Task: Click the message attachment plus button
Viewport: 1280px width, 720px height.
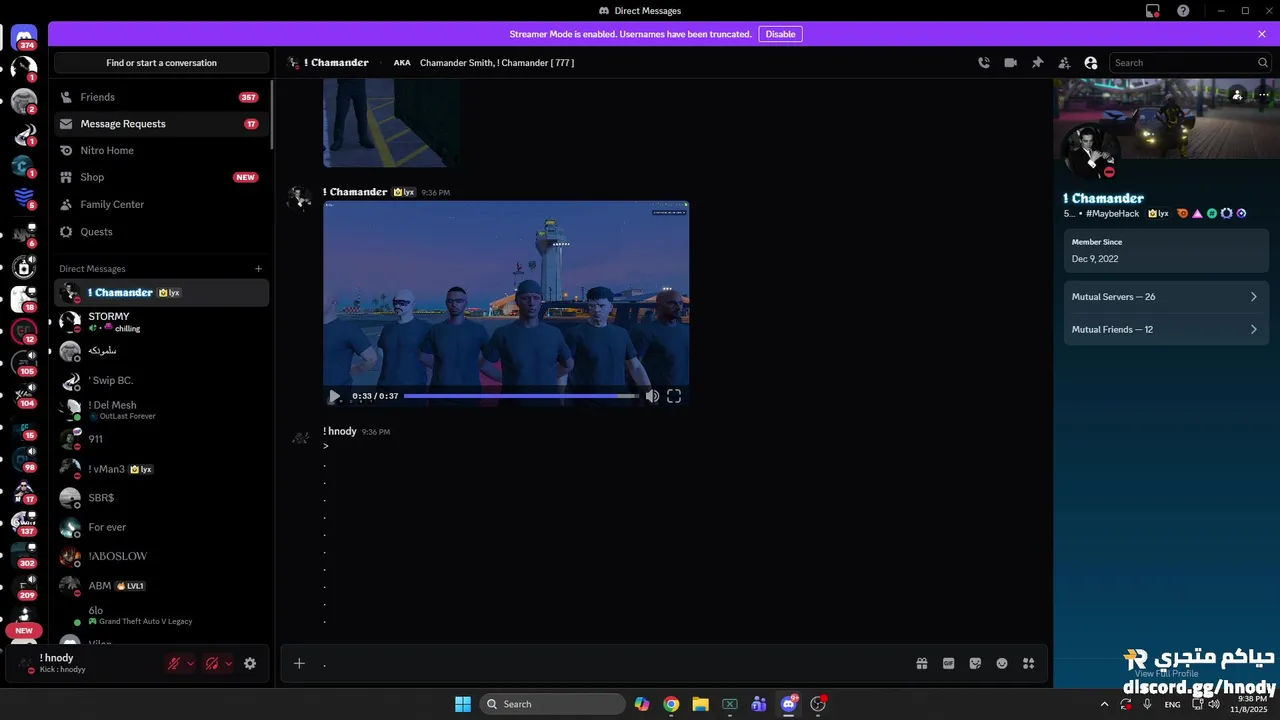Action: (x=299, y=663)
